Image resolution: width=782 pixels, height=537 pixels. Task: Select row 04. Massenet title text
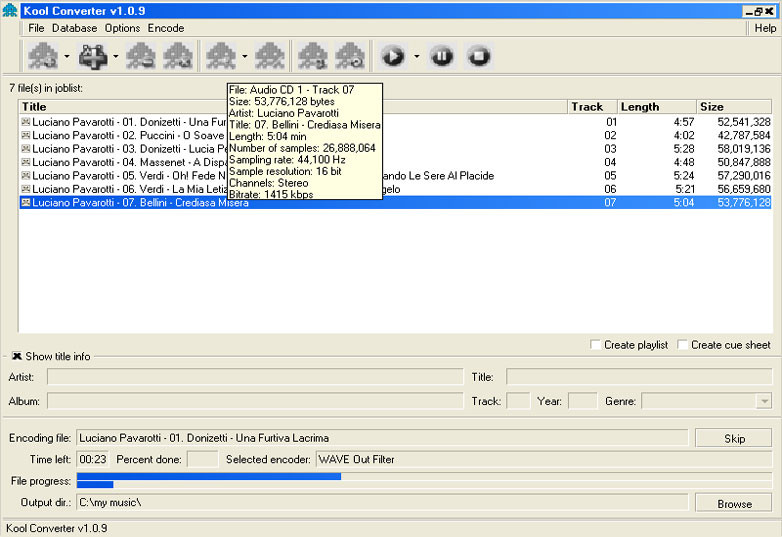(x=129, y=162)
